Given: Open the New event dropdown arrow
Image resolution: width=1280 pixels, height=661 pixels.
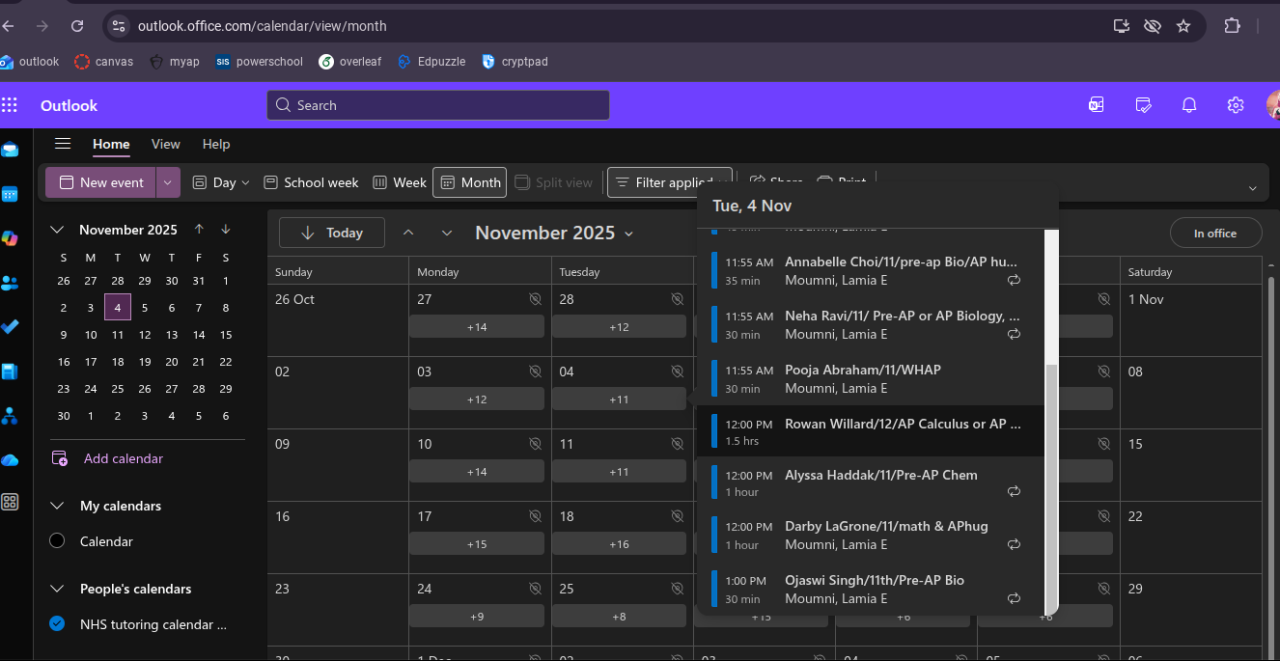Looking at the screenshot, I should pyautogui.click(x=168, y=183).
